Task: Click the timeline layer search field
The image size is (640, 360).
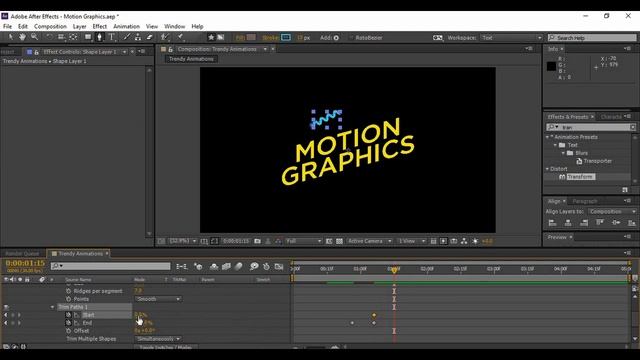Action: coord(111,266)
